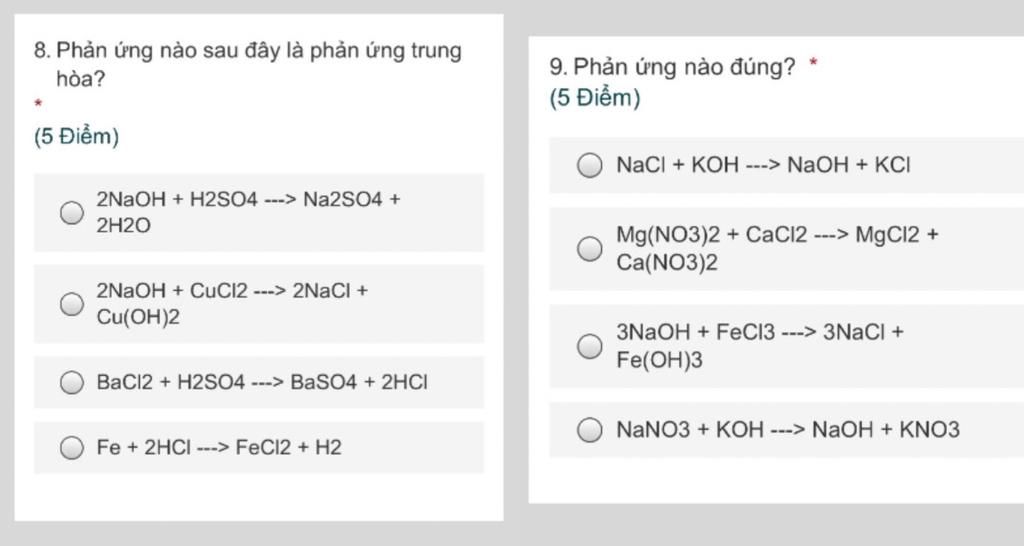Image resolution: width=1024 pixels, height=546 pixels.
Task: Click the (5 Điểm) label under question 9
Action: [x=595, y=98]
